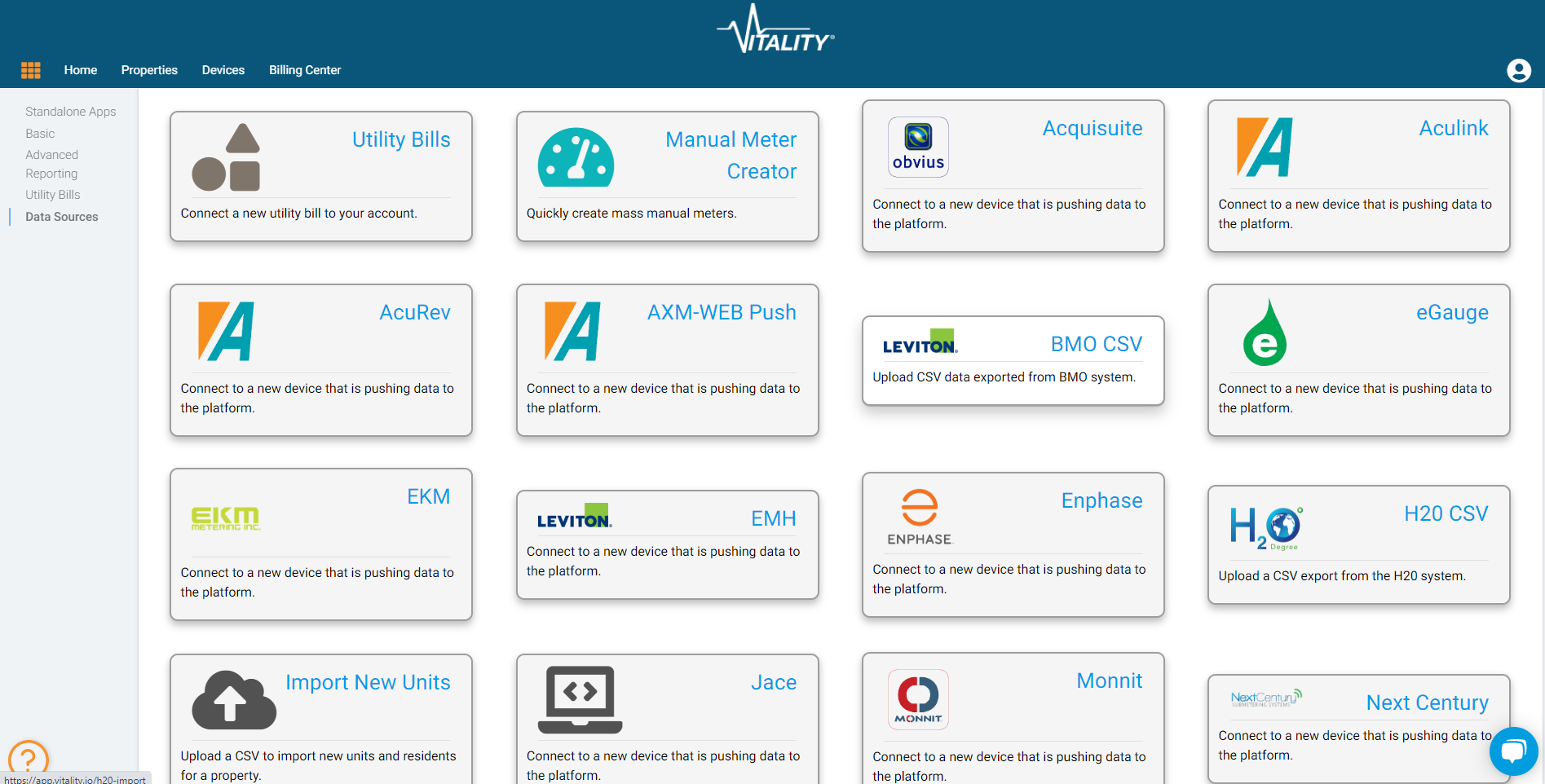Image resolution: width=1545 pixels, height=784 pixels.
Task: Click the Utility Bills shapes icon
Action: click(226, 157)
